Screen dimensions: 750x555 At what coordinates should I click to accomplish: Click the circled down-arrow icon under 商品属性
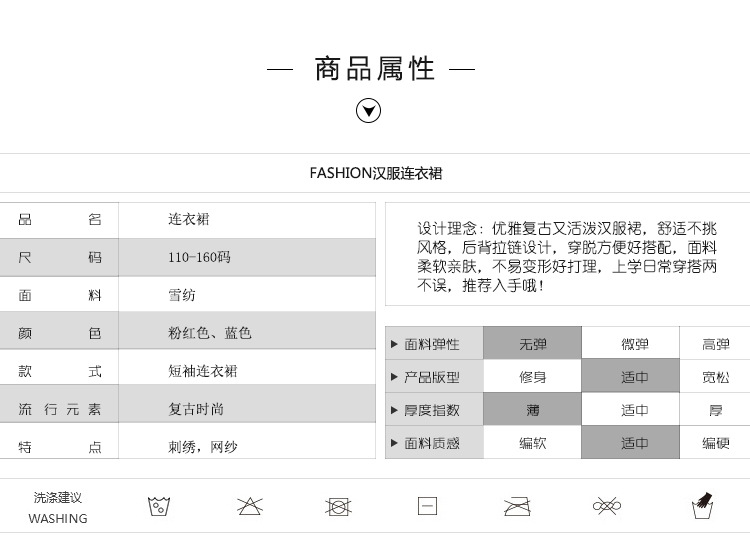(368, 111)
